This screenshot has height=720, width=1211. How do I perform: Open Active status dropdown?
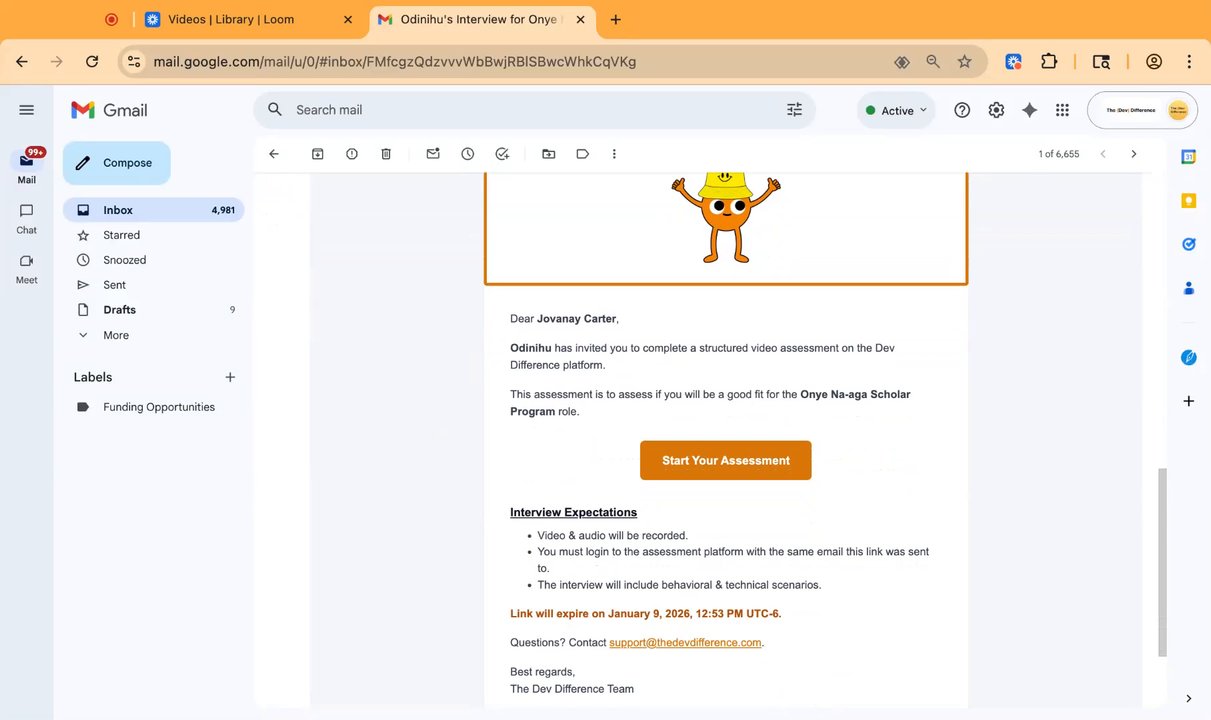tap(896, 110)
